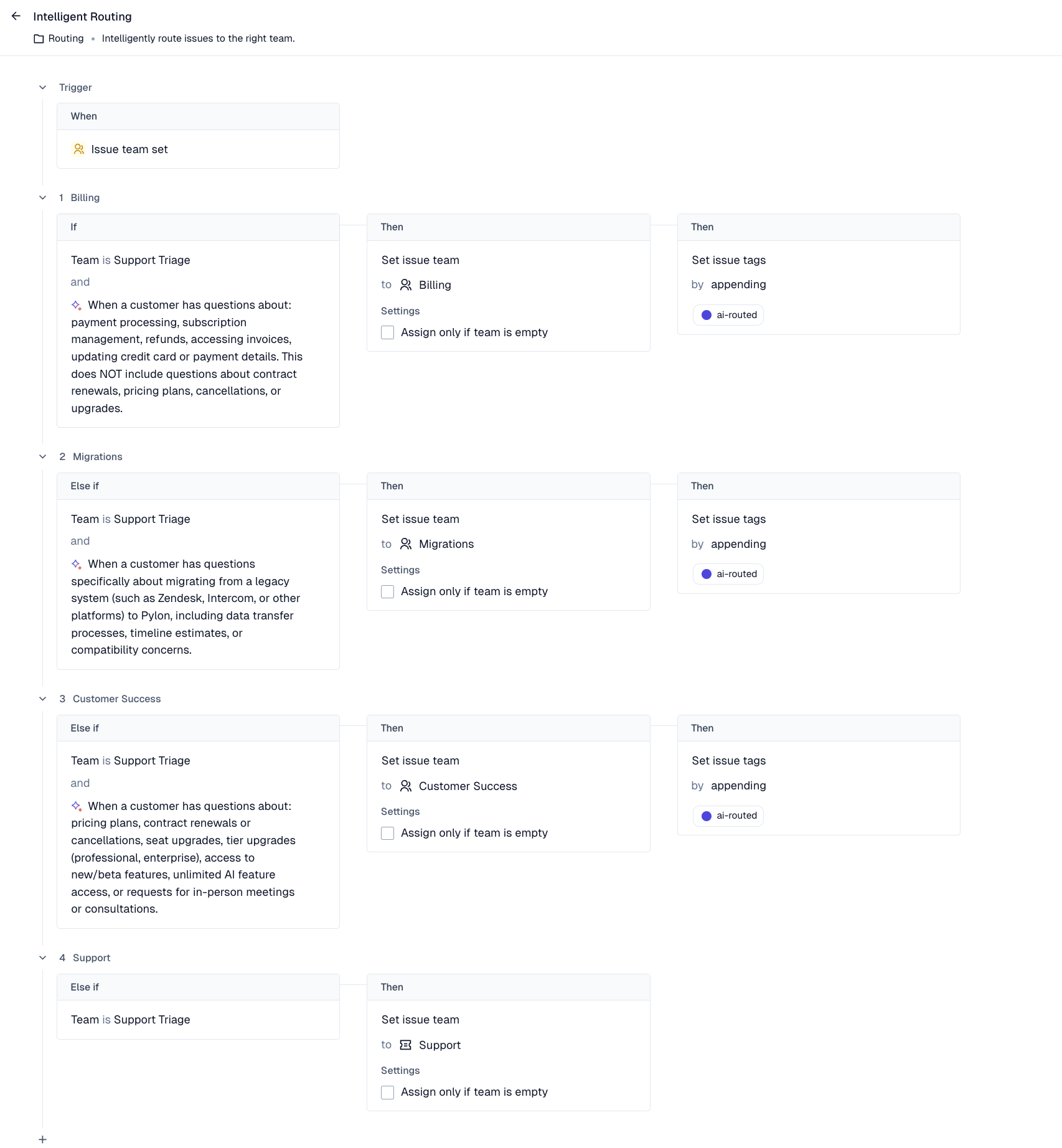Collapse the Trigger section
The image size is (1062, 1148).
point(42,88)
